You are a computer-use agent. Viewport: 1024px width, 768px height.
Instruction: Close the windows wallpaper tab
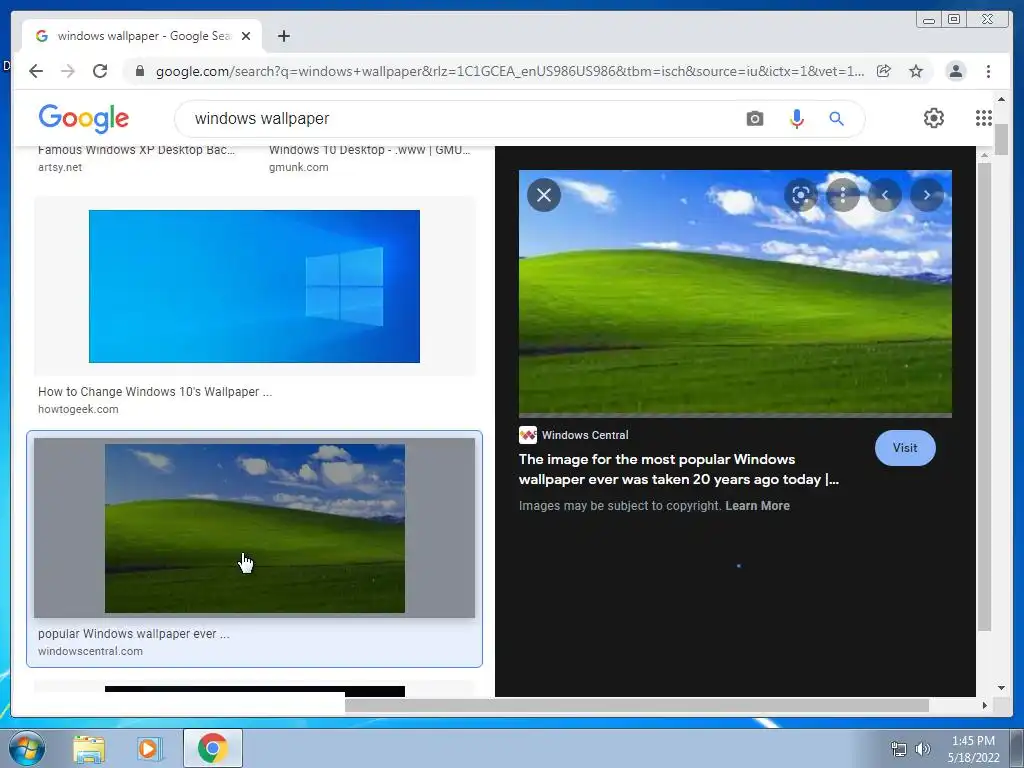(246, 36)
